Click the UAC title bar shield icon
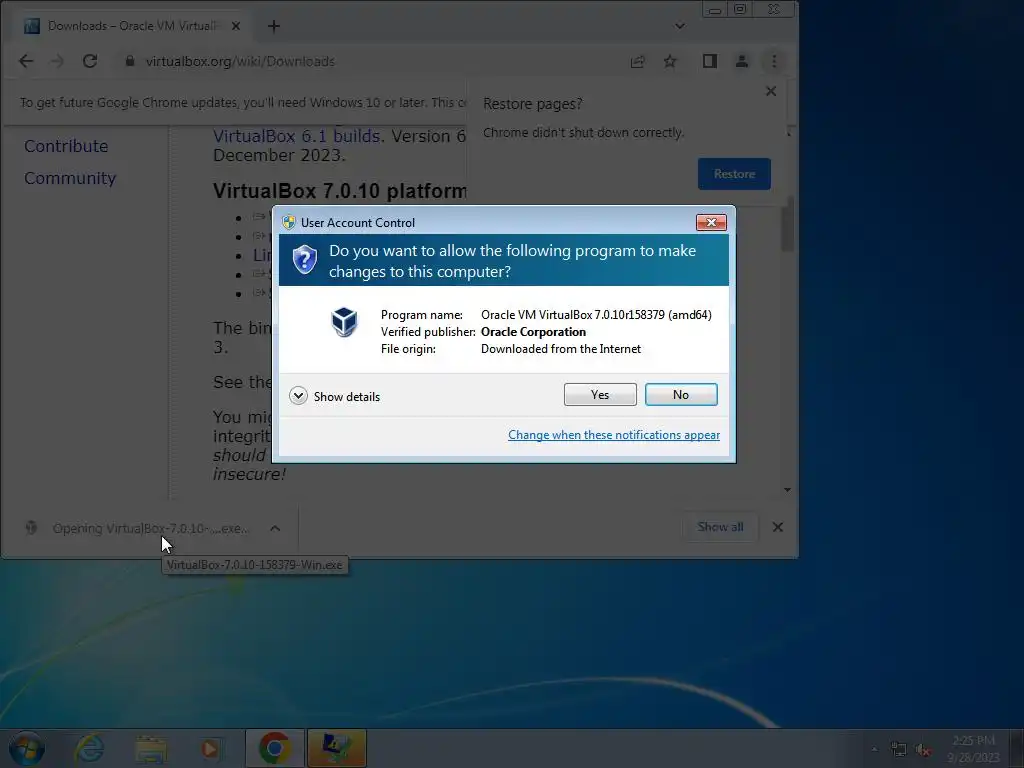Screen dimensions: 1024x768 tap(289, 222)
